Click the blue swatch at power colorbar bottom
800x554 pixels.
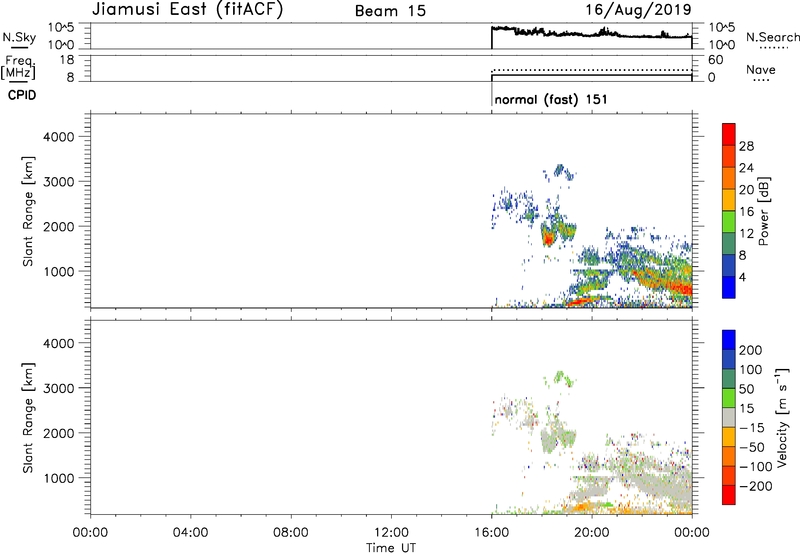click(729, 287)
